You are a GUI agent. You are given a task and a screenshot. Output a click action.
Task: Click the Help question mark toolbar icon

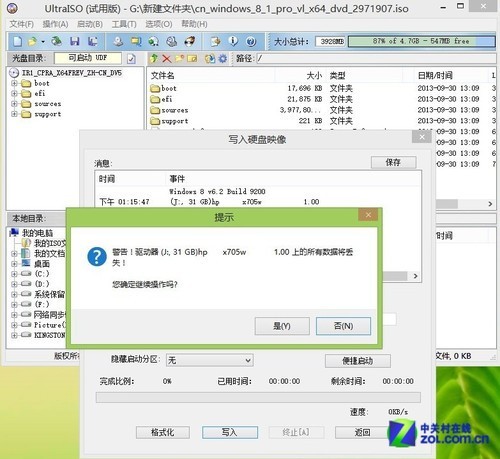pos(251,41)
